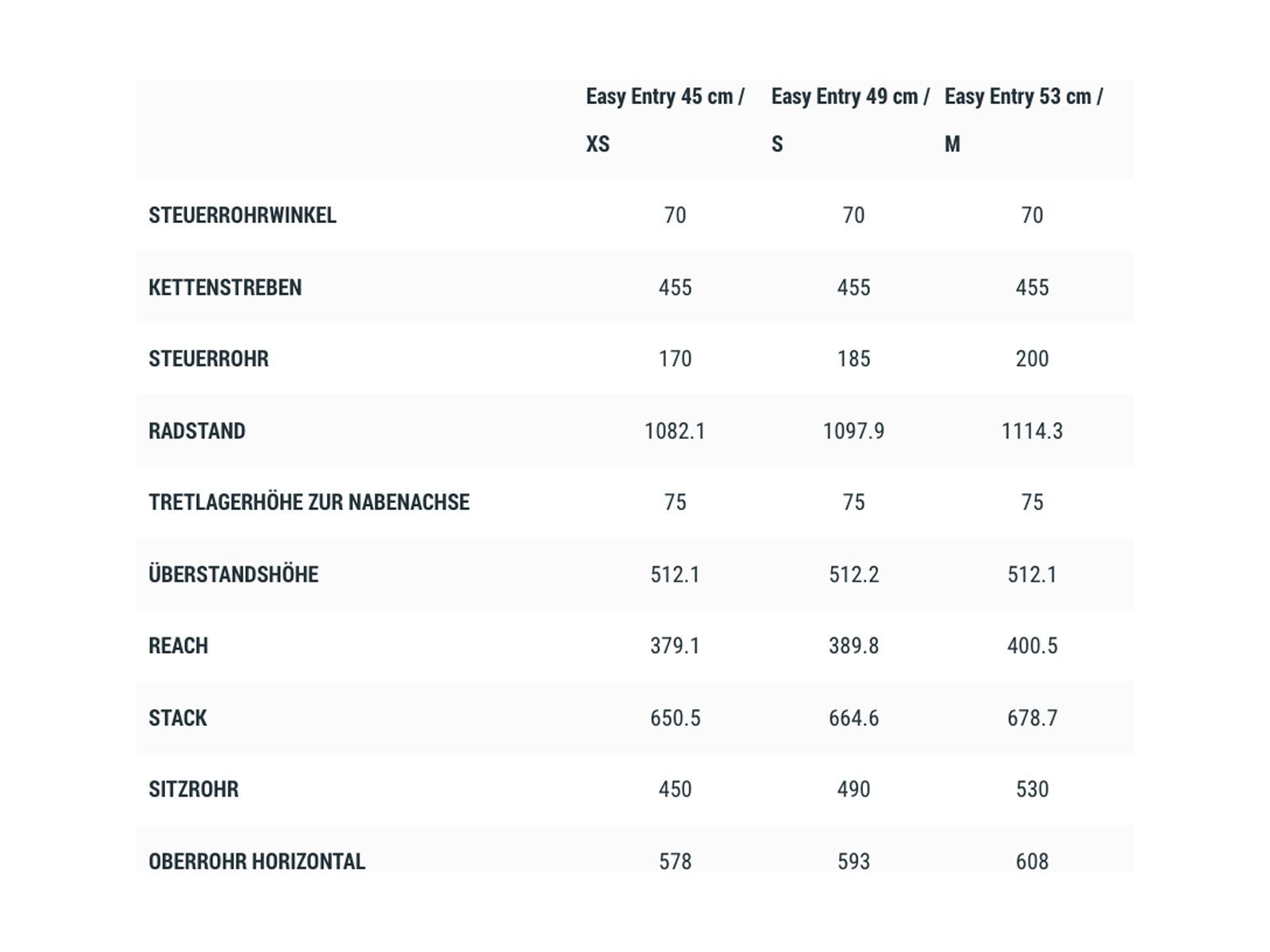The width and height of the screenshot is (1270, 952).
Task: Click the SITZROHR row label
Action: coord(193,789)
